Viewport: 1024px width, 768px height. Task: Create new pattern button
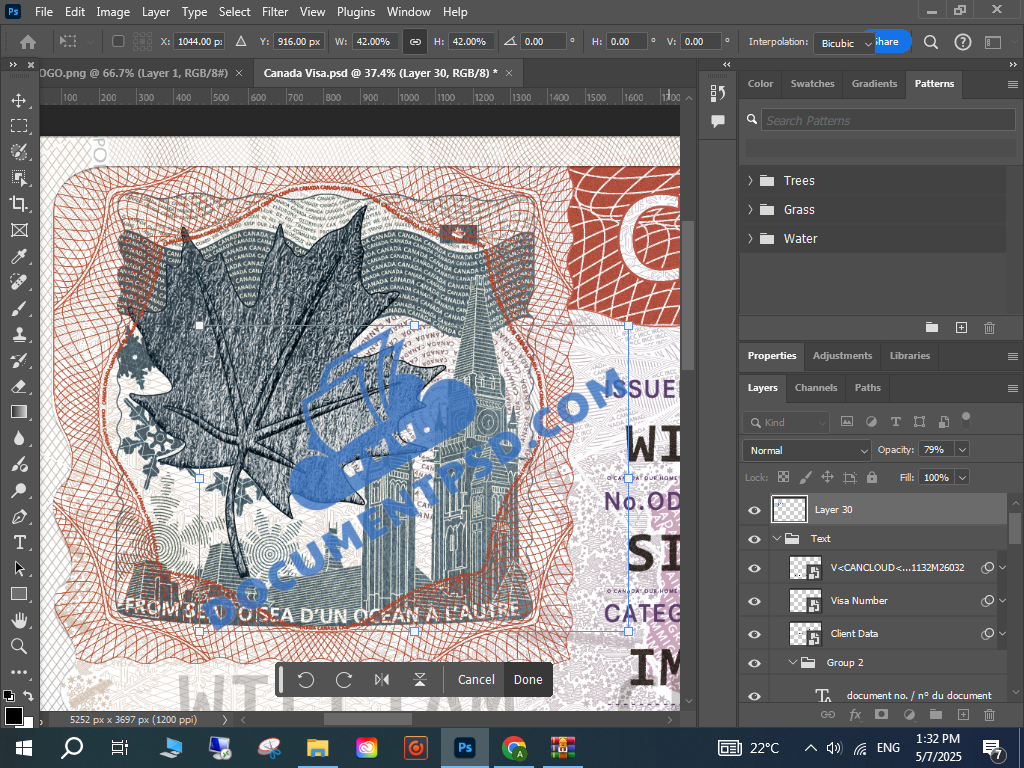(x=961, y=328)
